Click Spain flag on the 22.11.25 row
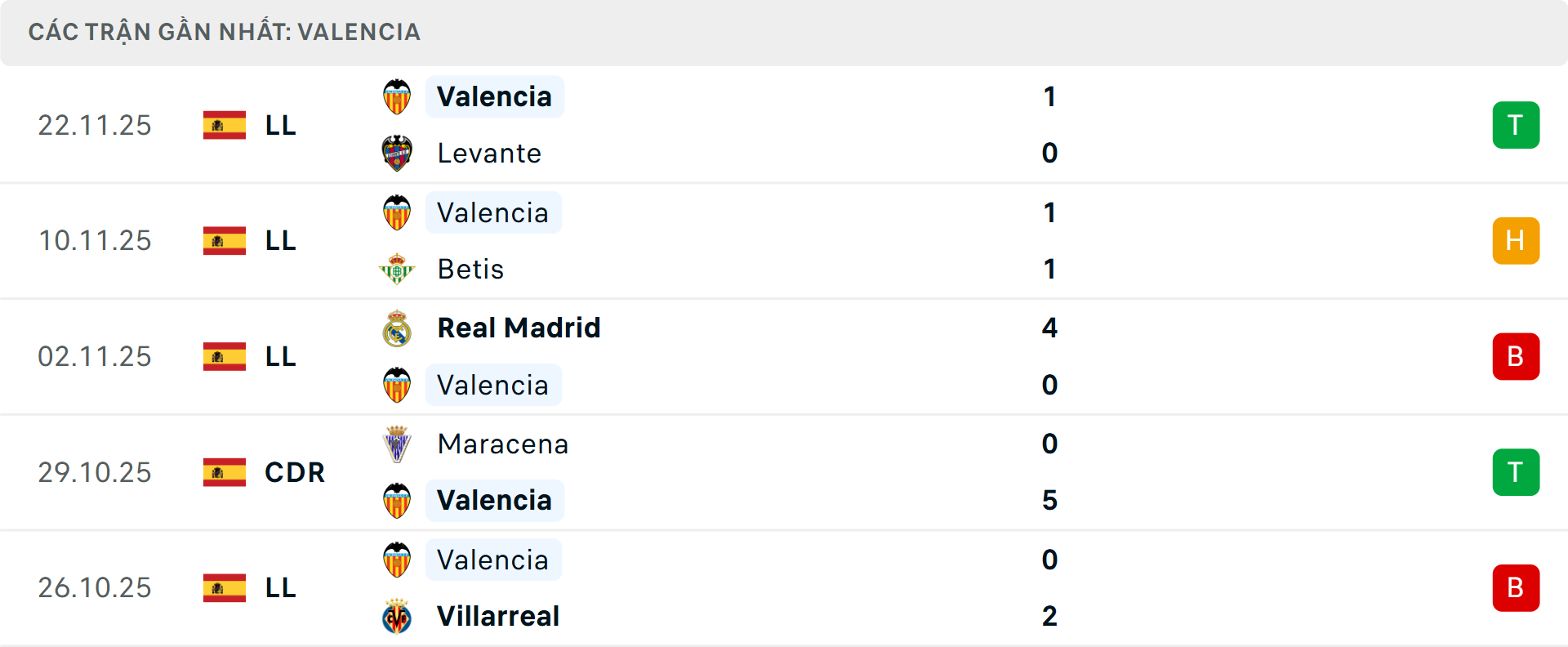This screenshot has height=647, width=1568. [225, 125]
